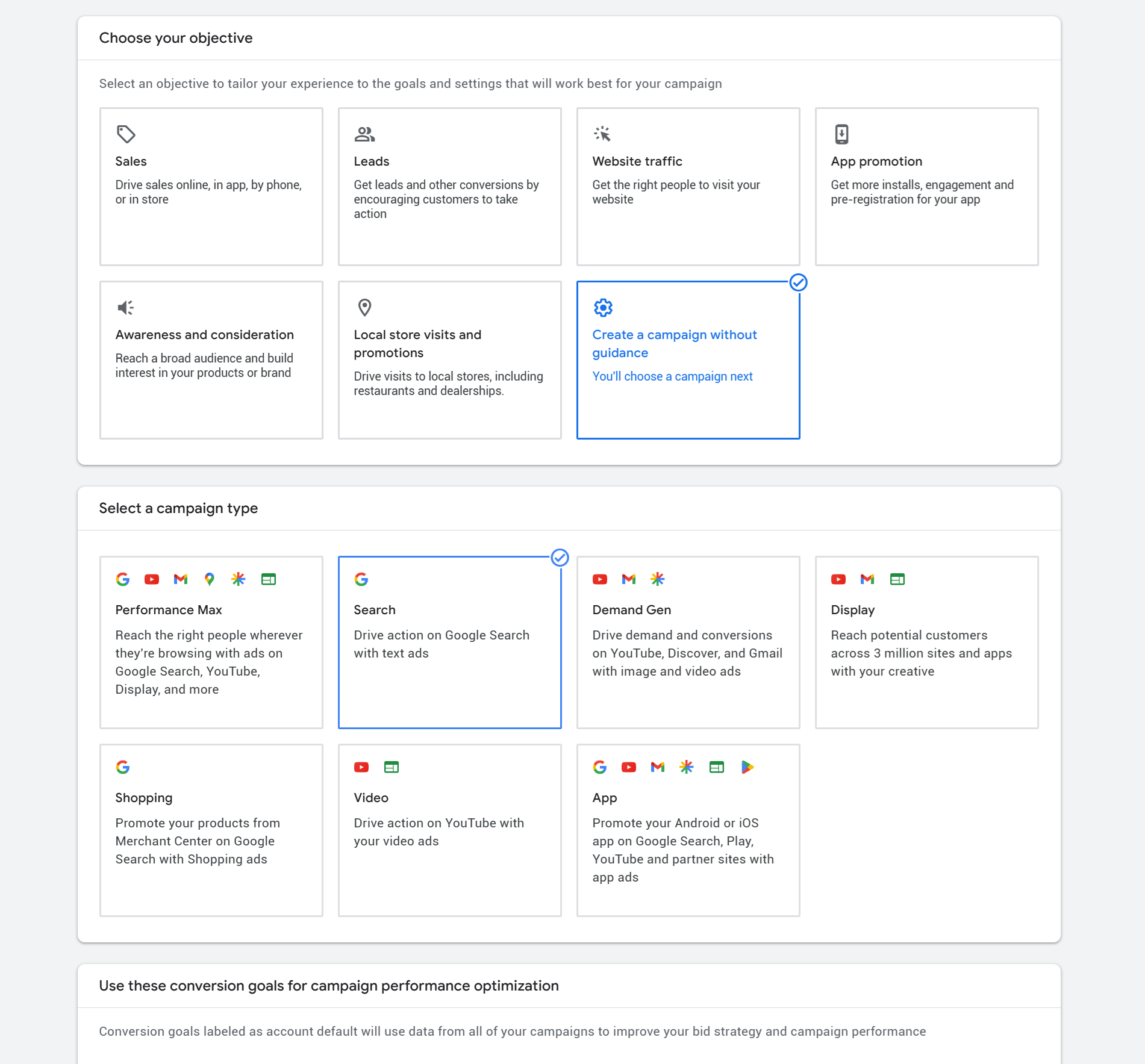Click the Google G icon in Shopping card

point(123,767)
